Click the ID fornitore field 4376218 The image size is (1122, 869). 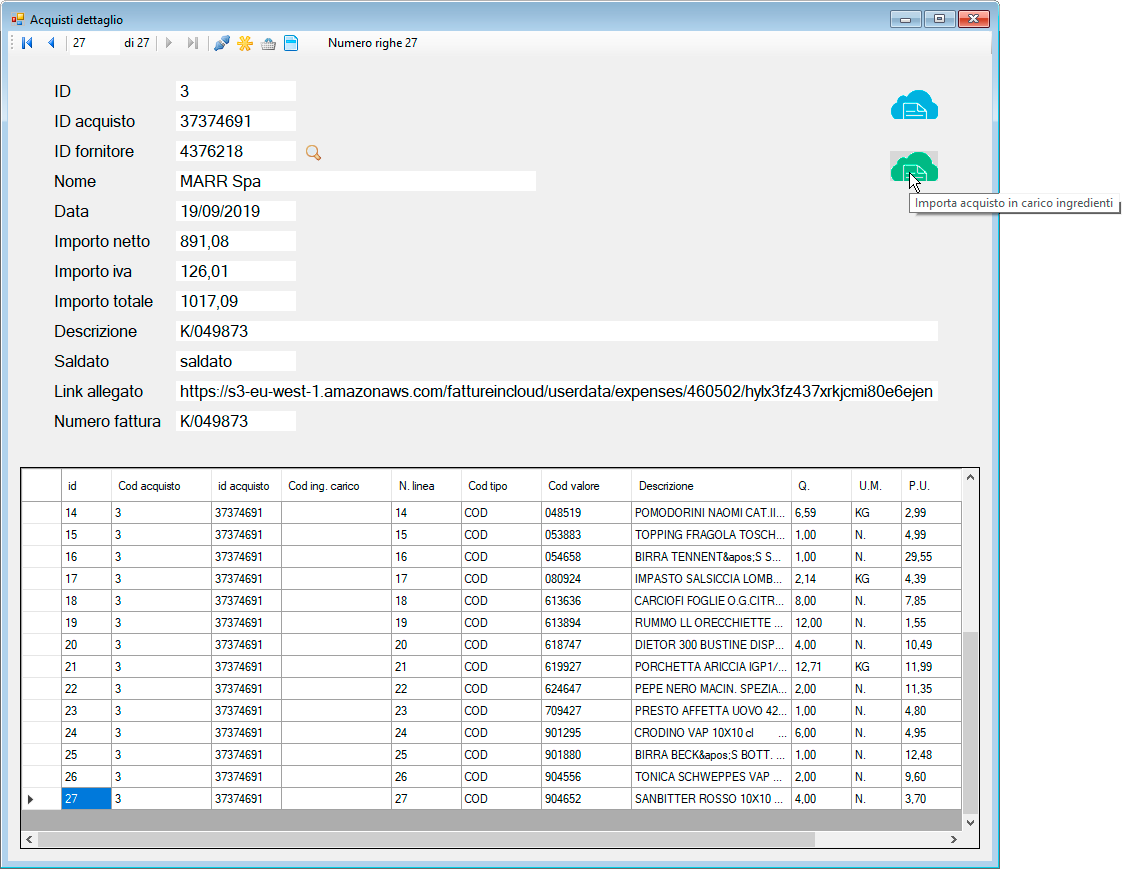click(235, 151)
